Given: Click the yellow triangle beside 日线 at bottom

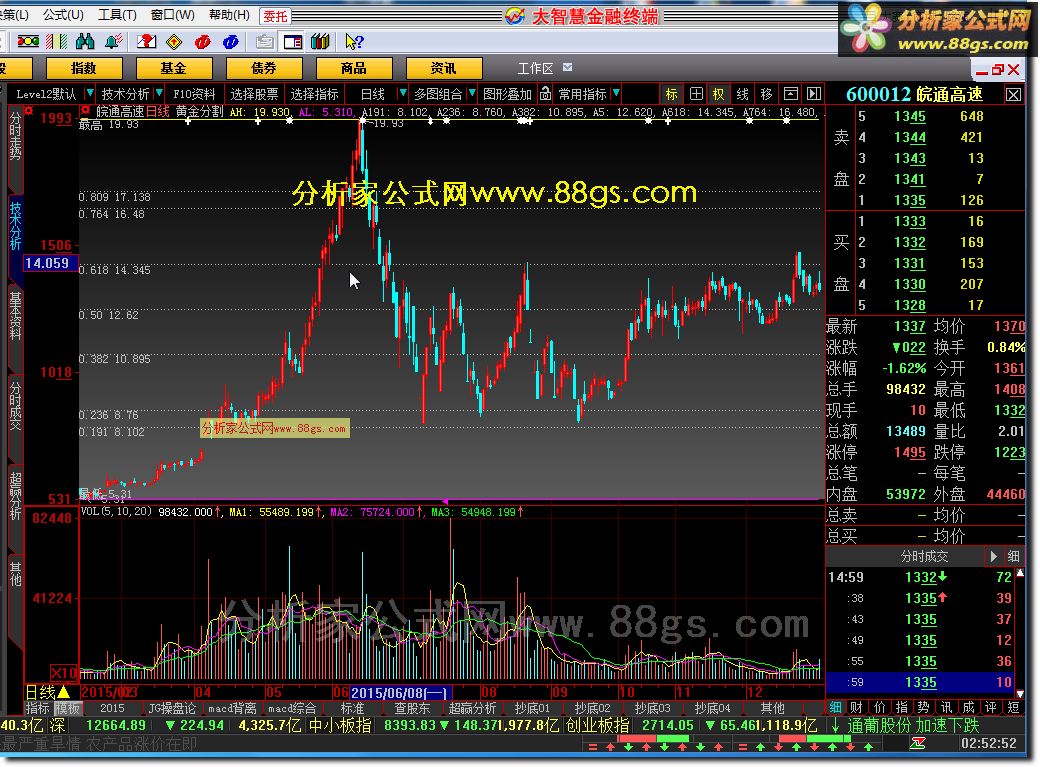Looking at the screenshot, I should click(64, 692).
